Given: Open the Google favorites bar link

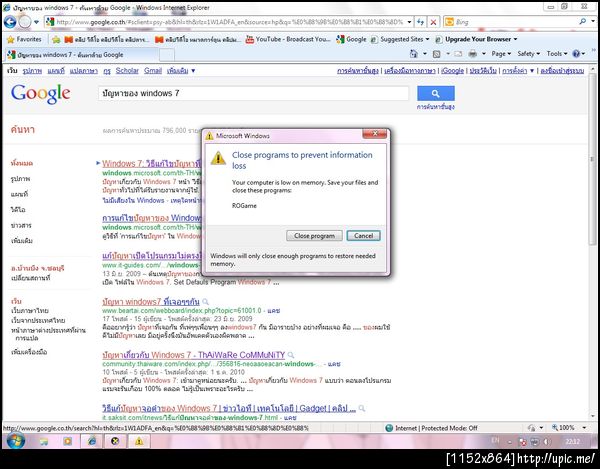Looking at the screenshot, I should (x=351, y=39).
